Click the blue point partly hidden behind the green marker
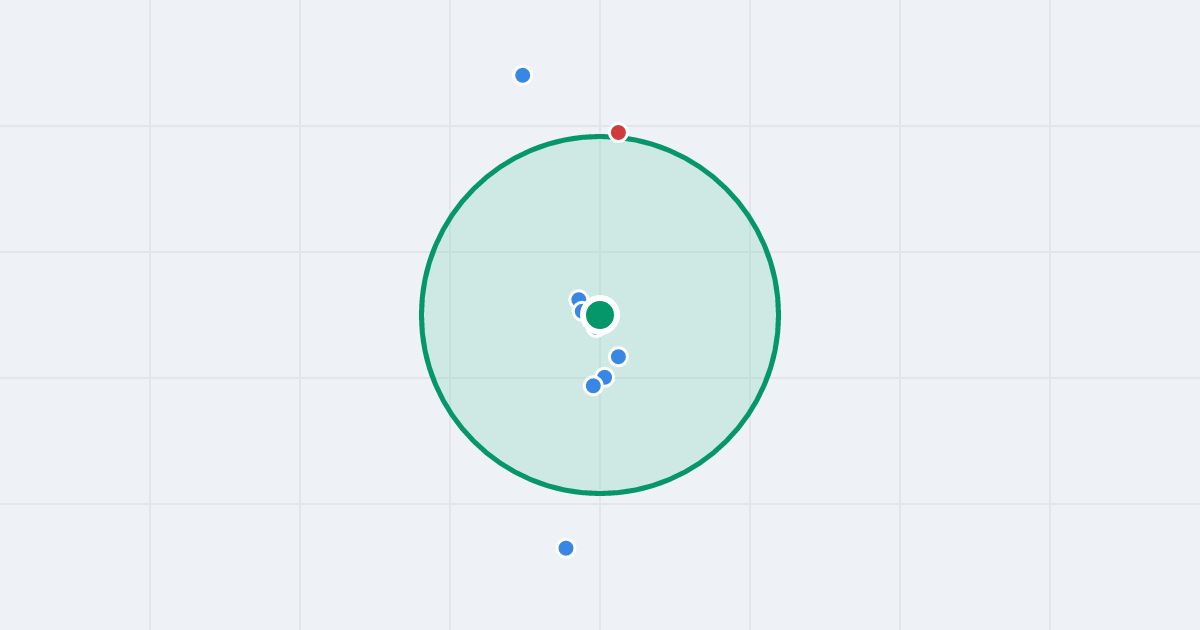The image size is (1200, 630). coord(582,311)
